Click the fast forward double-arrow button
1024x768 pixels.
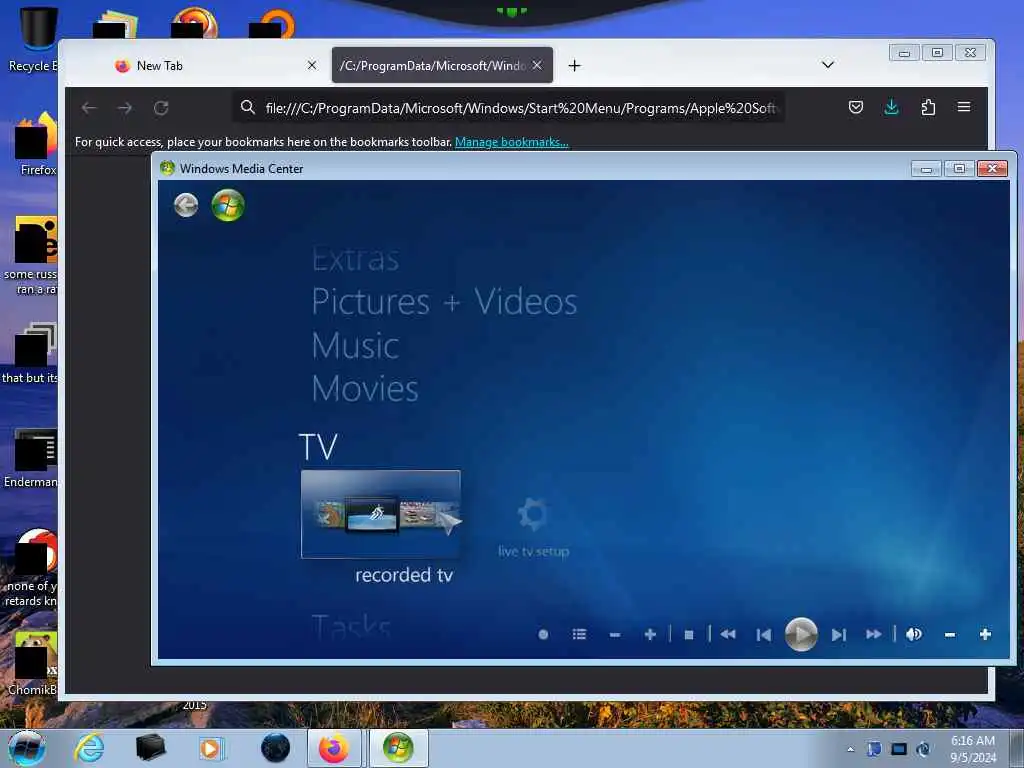873,634
